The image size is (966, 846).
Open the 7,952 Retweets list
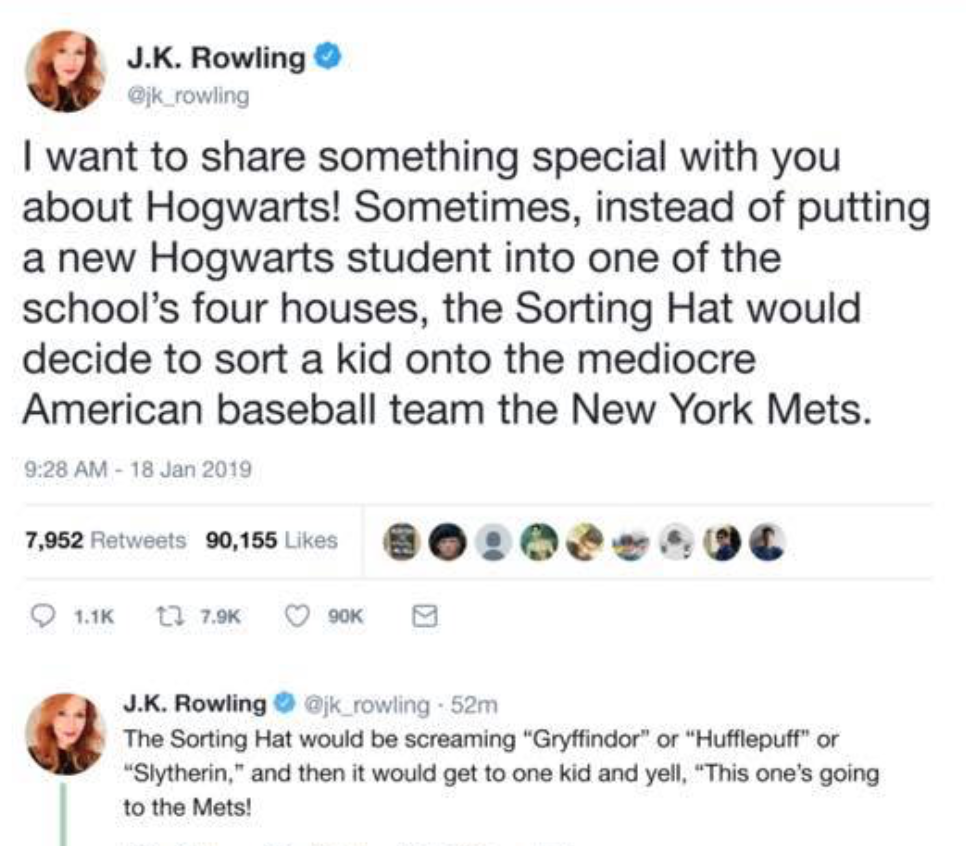105,540
